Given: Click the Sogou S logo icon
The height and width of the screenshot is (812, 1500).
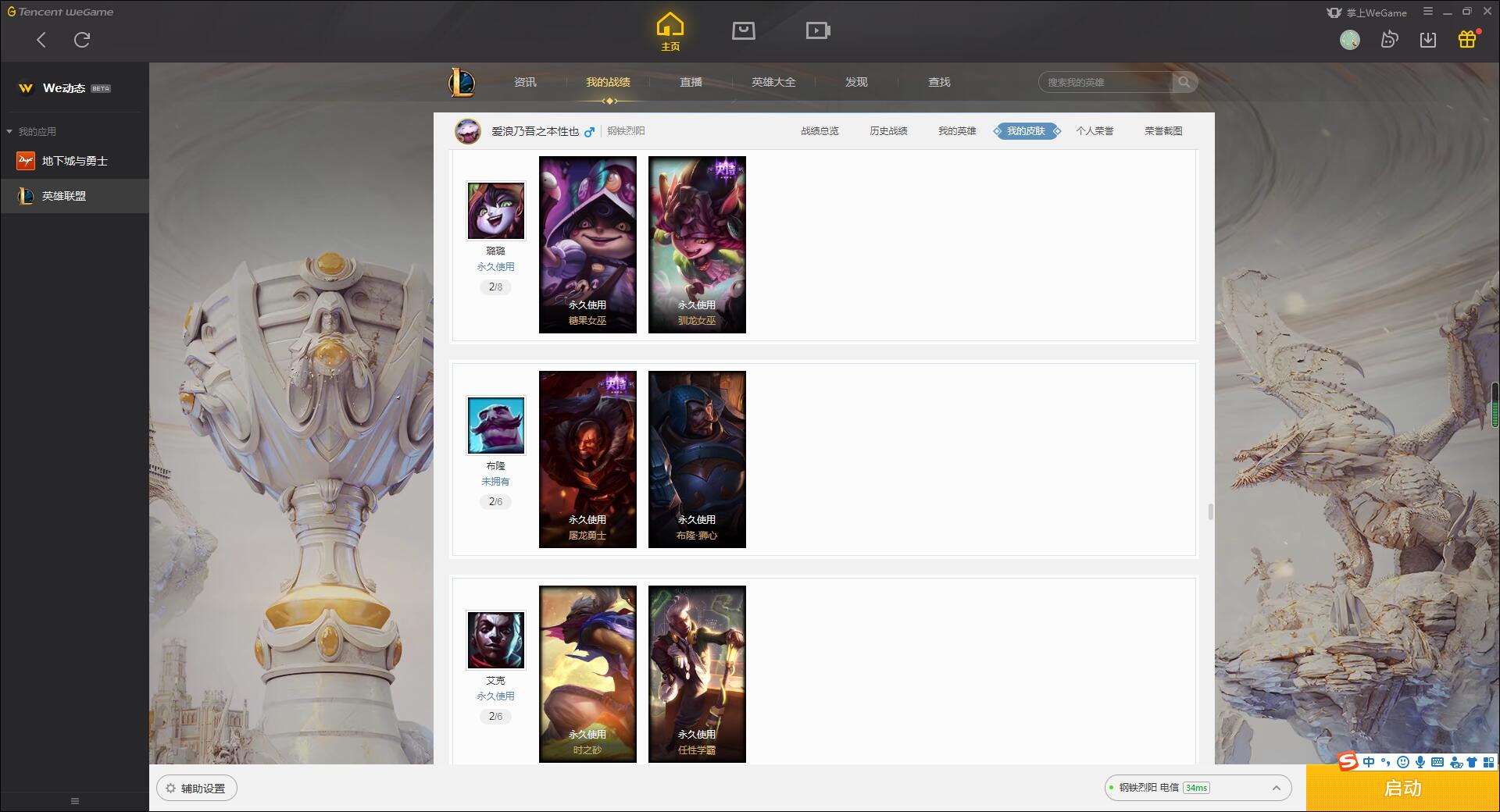Looking at the screenshot, I should point(1348,761).
